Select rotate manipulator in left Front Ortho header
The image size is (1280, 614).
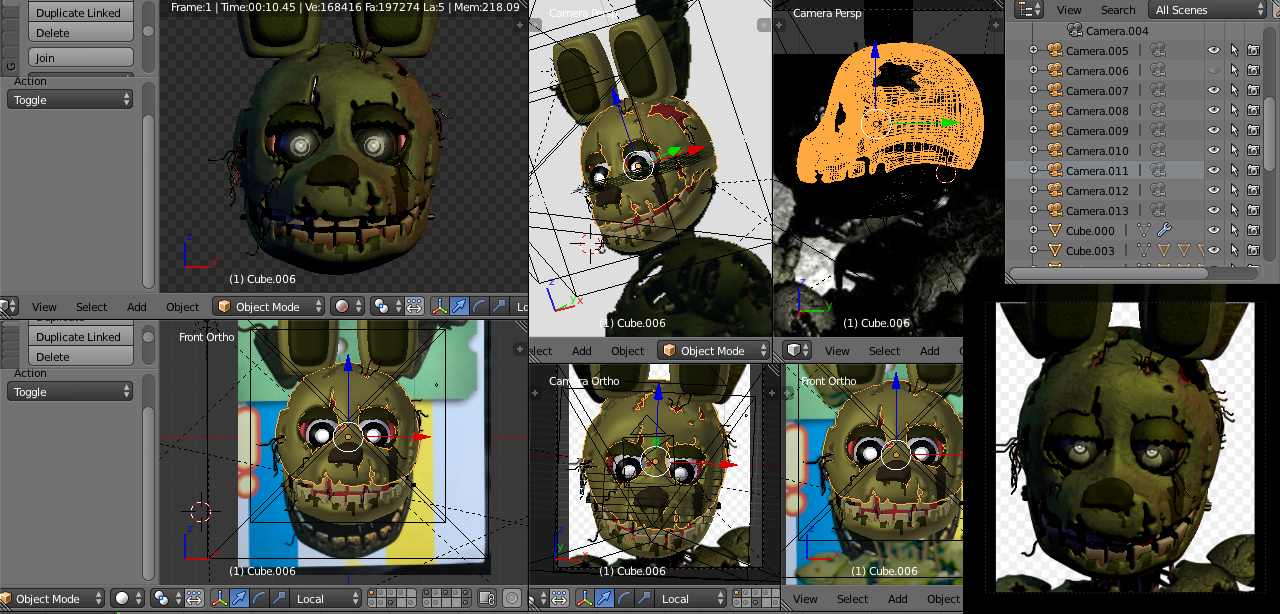pos(258,598)
